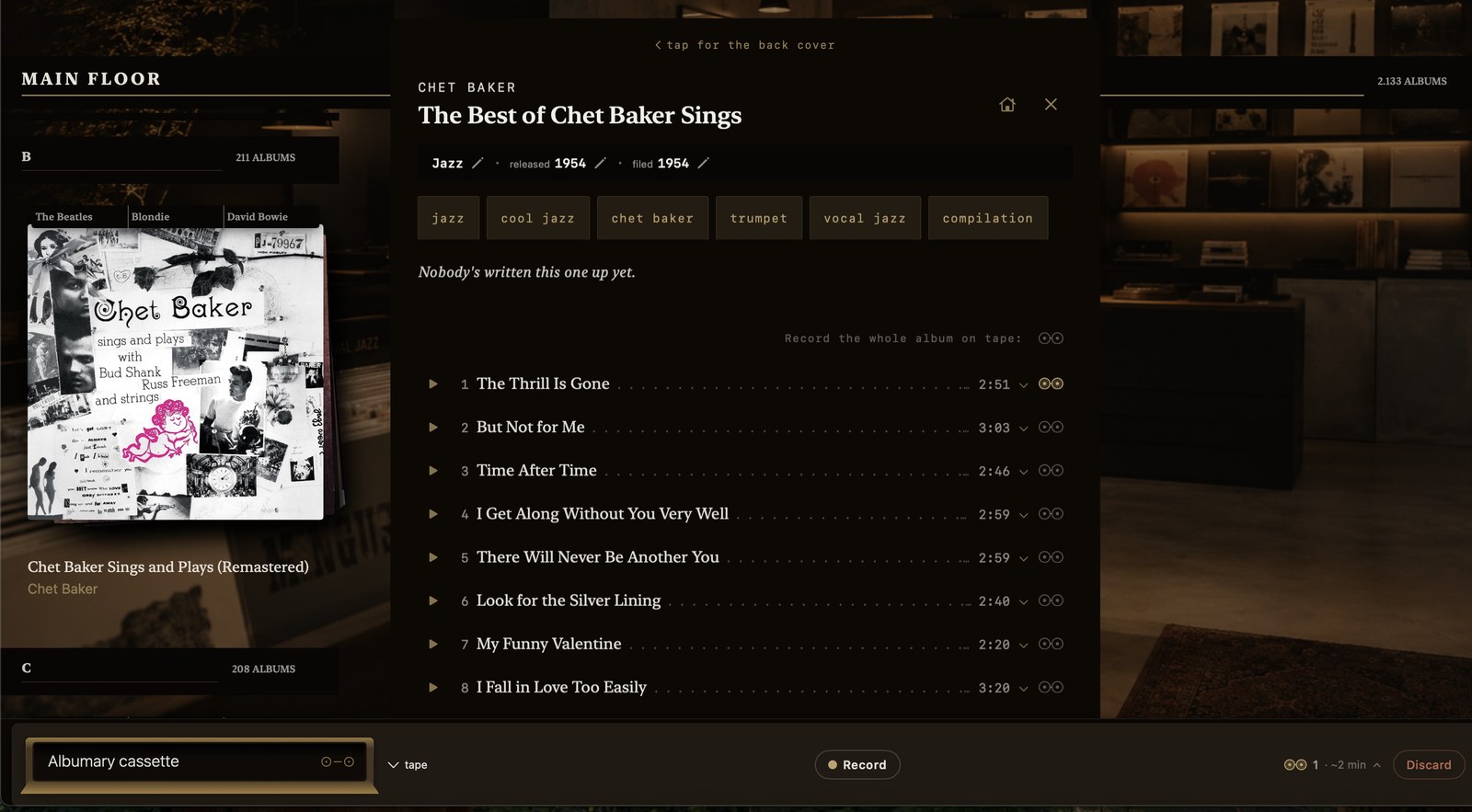This screenshot has height=812, width=1472.
Task: Expand details for I Fall in Love Too Easily
Action: click(x=1023, y=689)
